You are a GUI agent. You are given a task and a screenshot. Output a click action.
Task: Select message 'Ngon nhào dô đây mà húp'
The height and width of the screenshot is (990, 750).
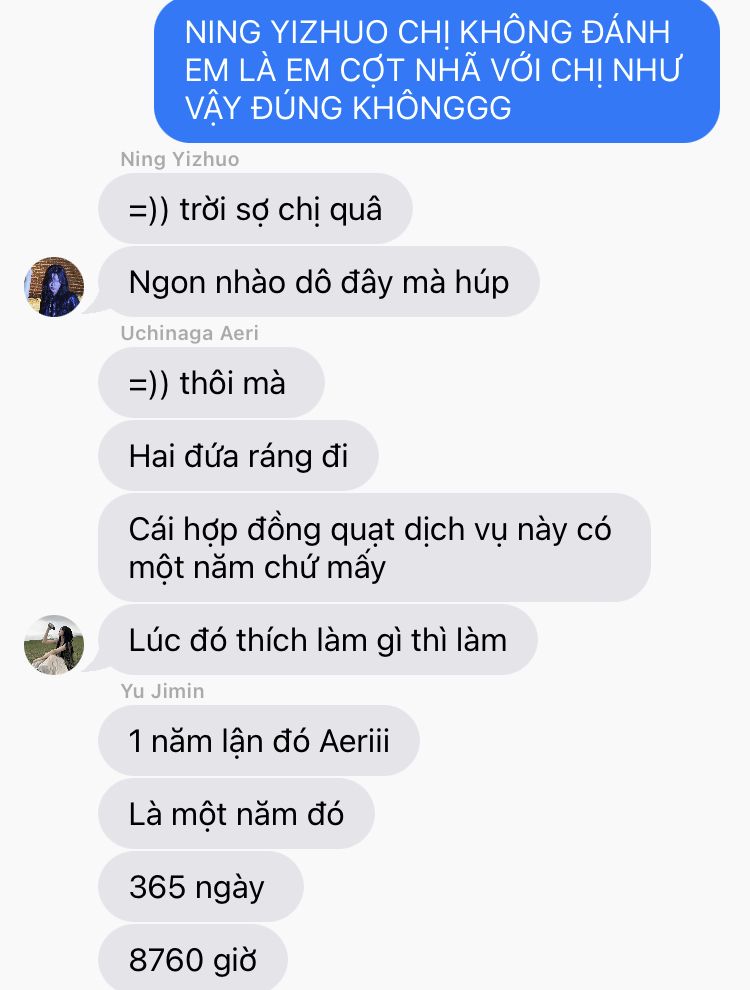[x=319, y=282]
